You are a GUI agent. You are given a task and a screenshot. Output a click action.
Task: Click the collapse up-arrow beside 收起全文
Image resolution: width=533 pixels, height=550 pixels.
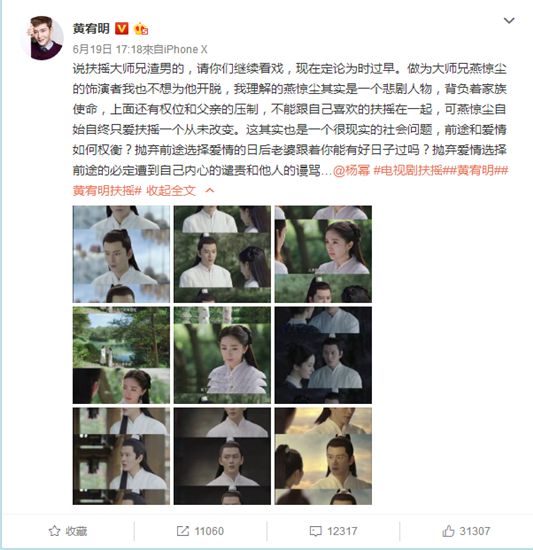point(210,190)
